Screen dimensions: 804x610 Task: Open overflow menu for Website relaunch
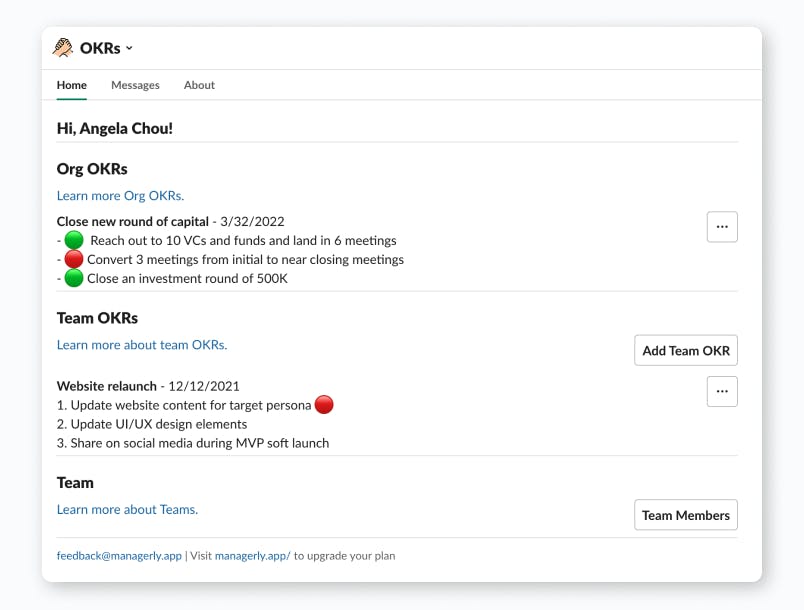(x=722, y=391)
